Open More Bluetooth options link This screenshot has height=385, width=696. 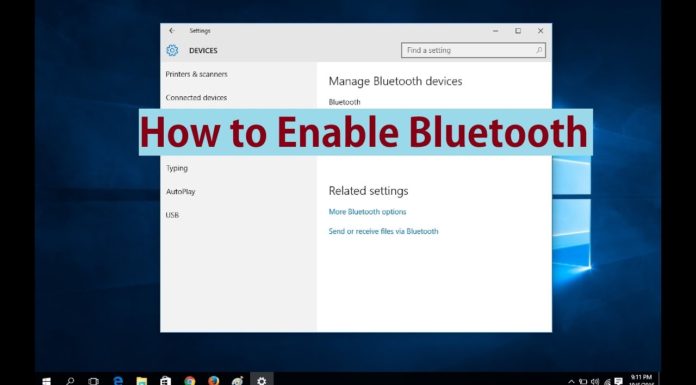tap(367, 212)
